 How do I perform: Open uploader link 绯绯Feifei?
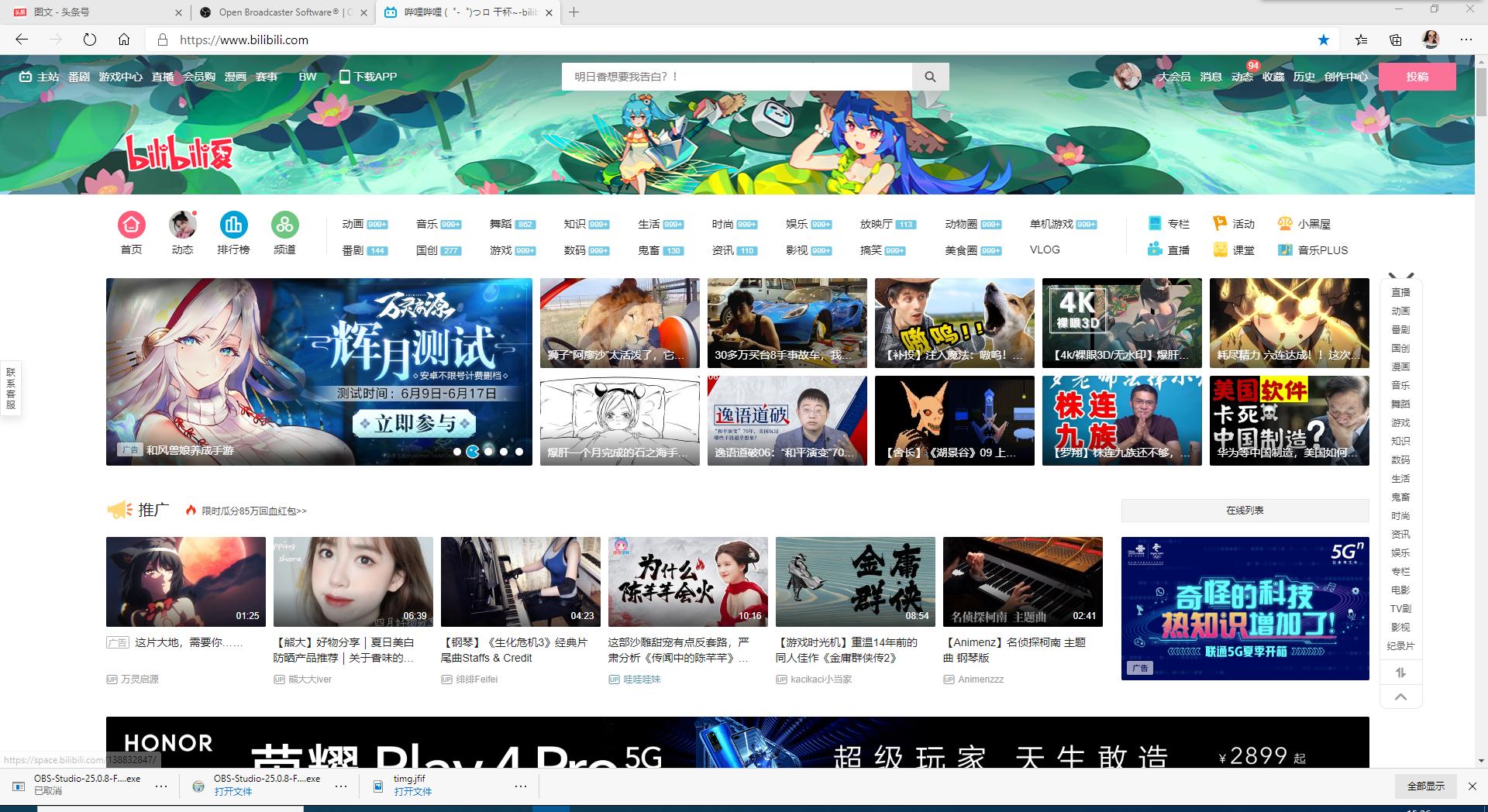(477, 680)
